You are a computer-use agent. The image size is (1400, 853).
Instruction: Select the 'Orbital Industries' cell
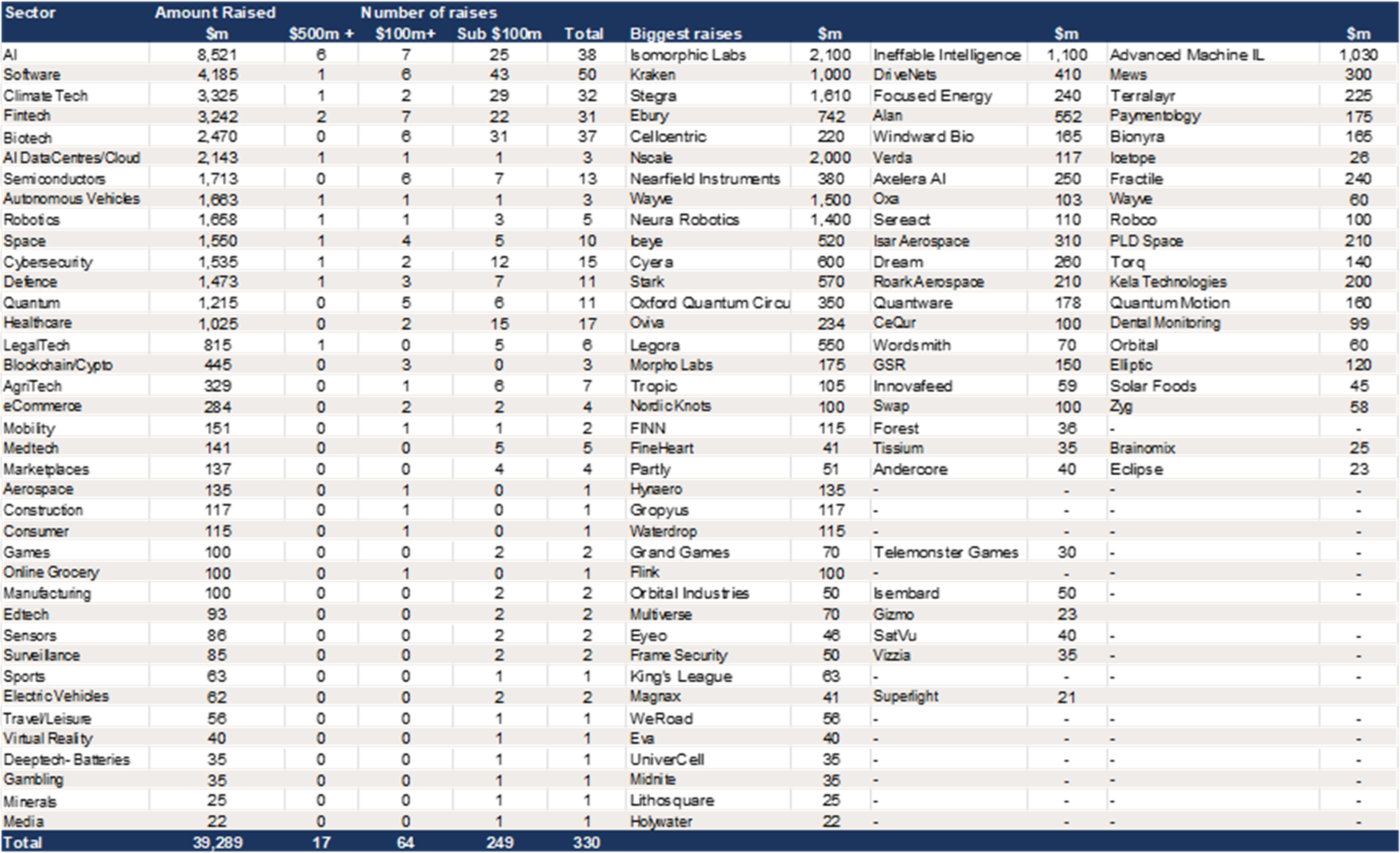(689, 593)
